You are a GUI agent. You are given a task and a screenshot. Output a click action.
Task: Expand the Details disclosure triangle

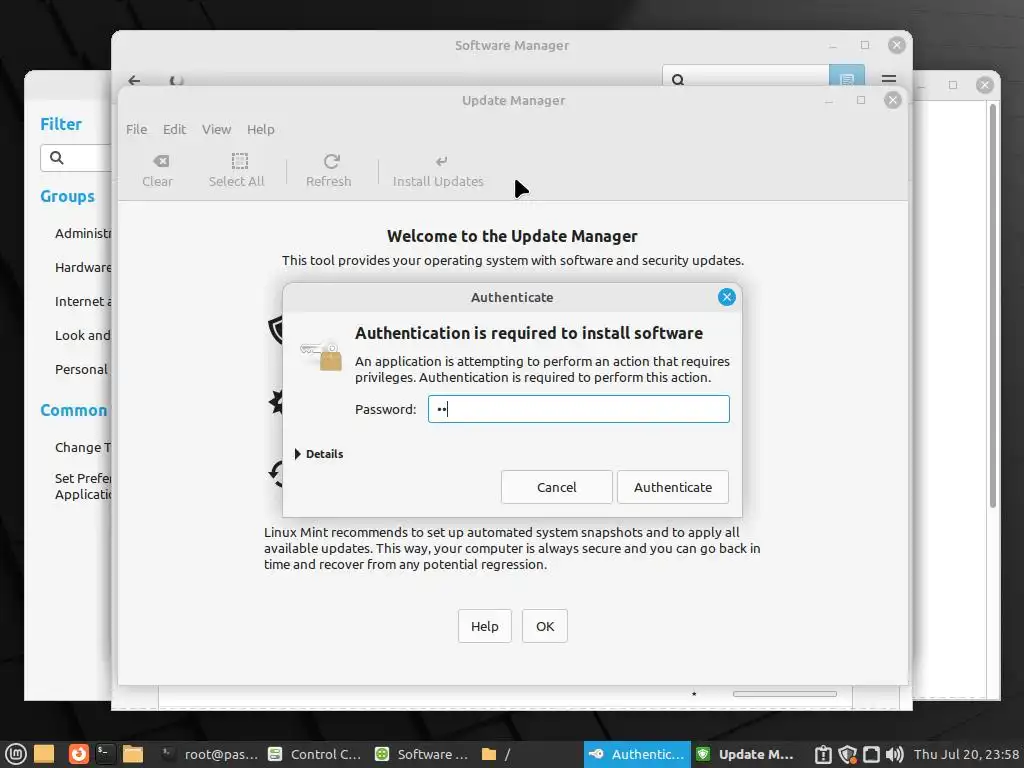[x=298, y=454]
